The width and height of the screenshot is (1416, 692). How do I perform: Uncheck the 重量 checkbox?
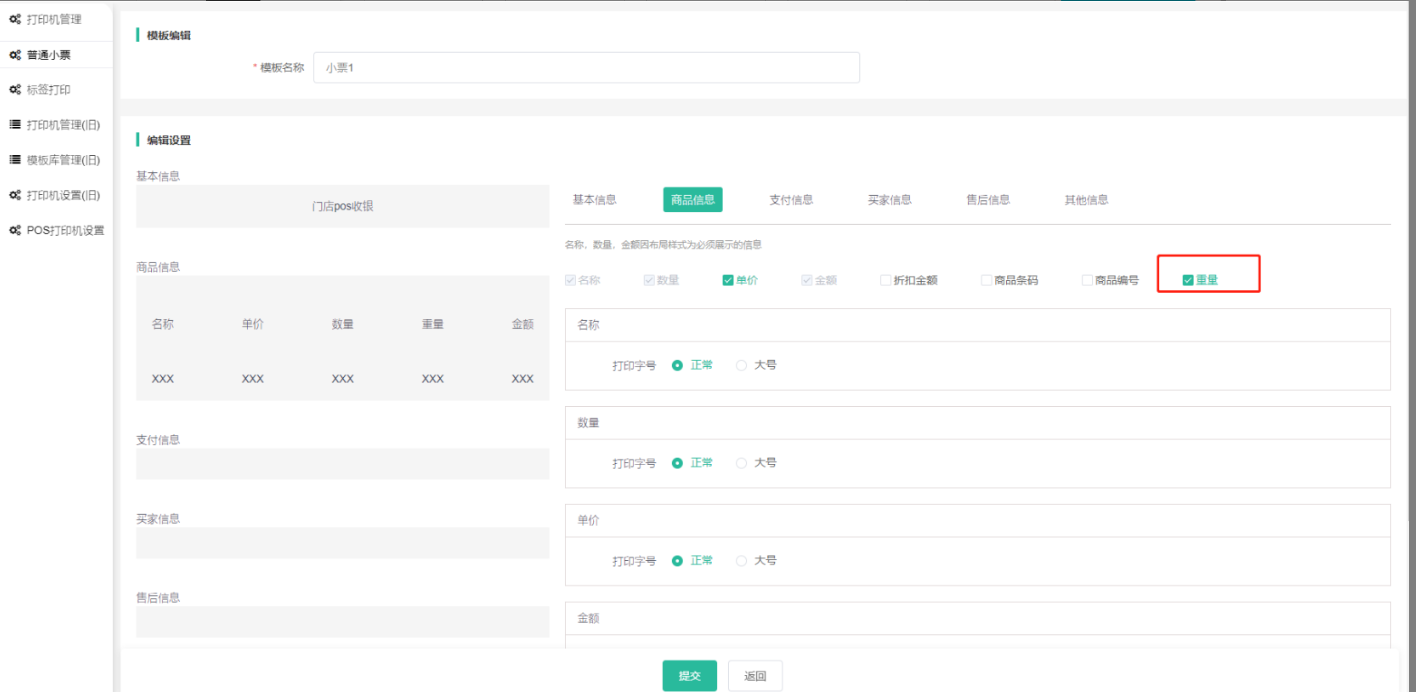pyautogui.click(x=1188, y=280)
